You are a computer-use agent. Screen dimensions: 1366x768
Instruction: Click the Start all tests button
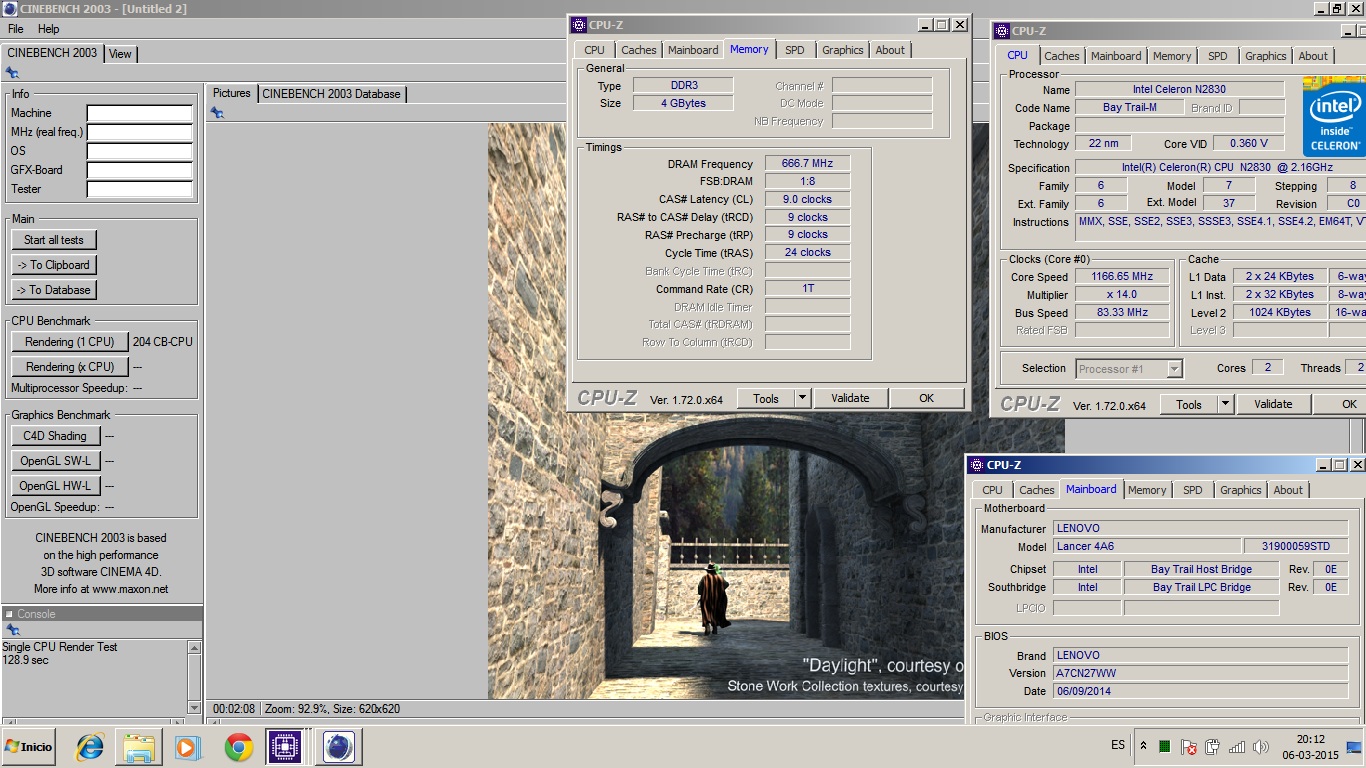point(54,240)
